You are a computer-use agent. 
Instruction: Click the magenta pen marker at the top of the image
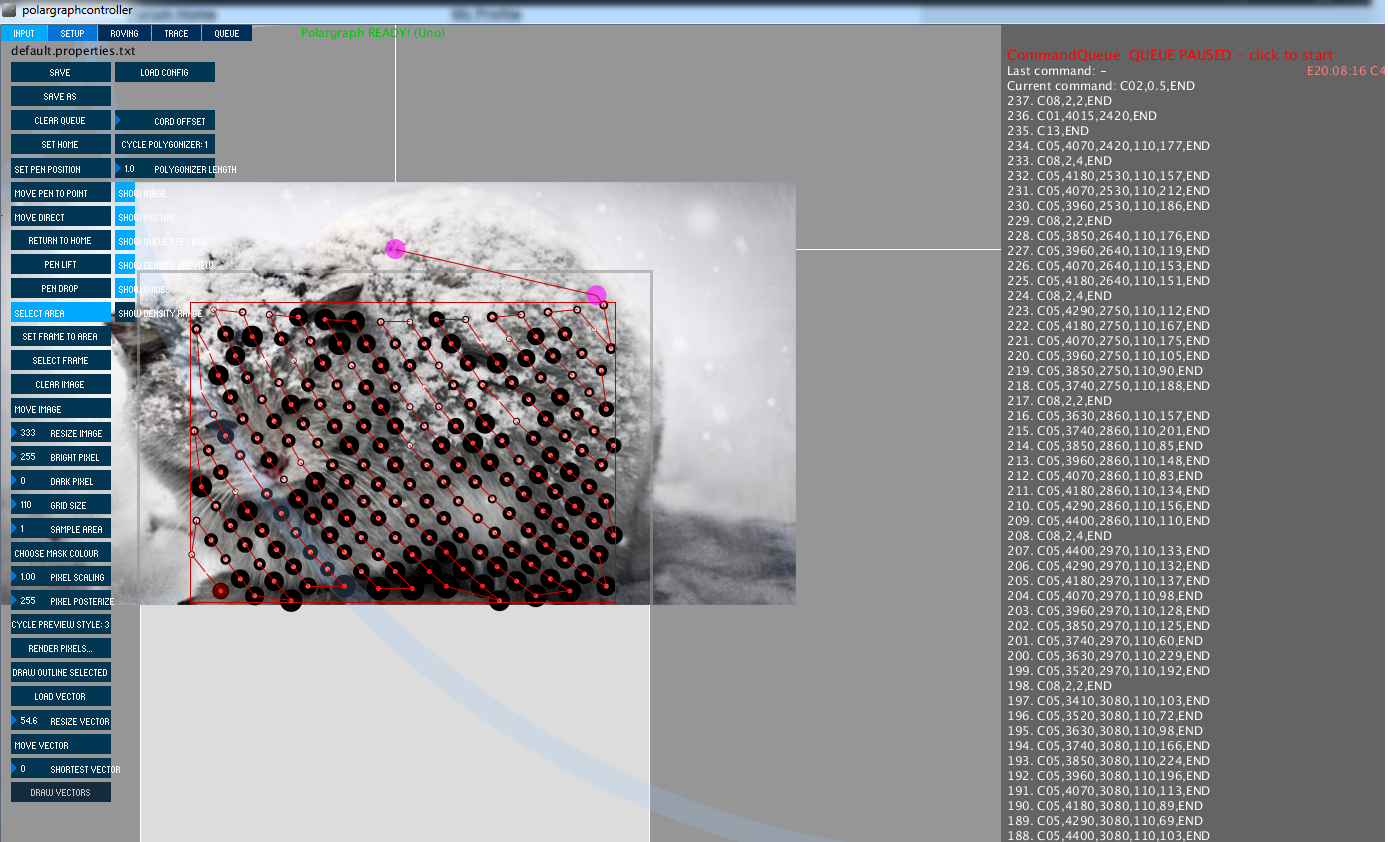[395, 248]
